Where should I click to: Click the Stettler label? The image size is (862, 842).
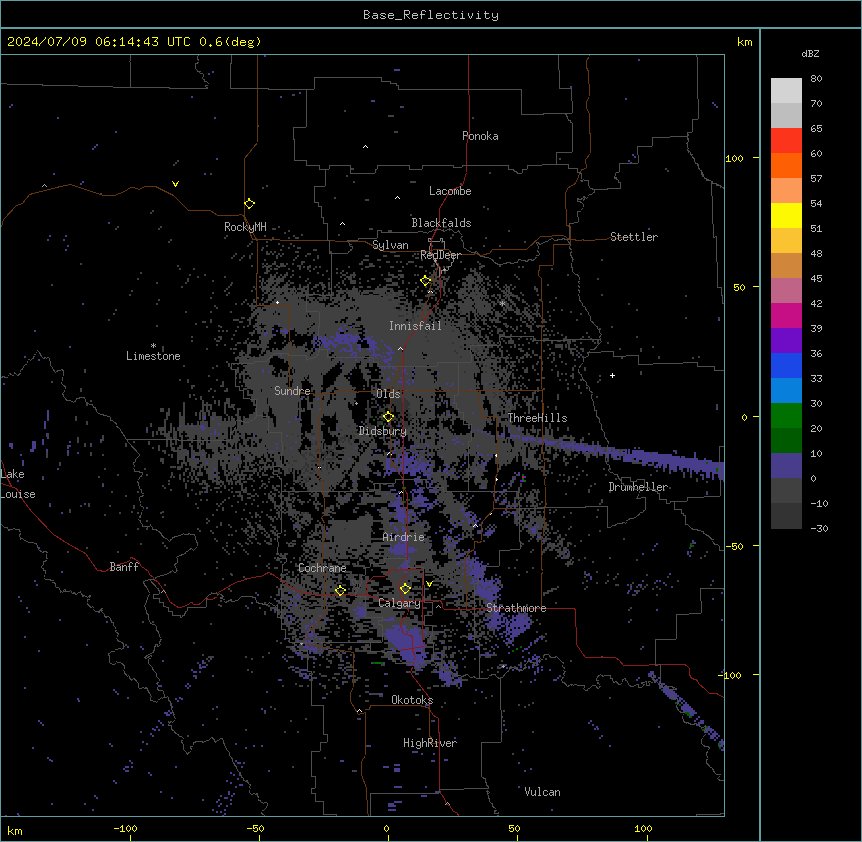[634, 237]
